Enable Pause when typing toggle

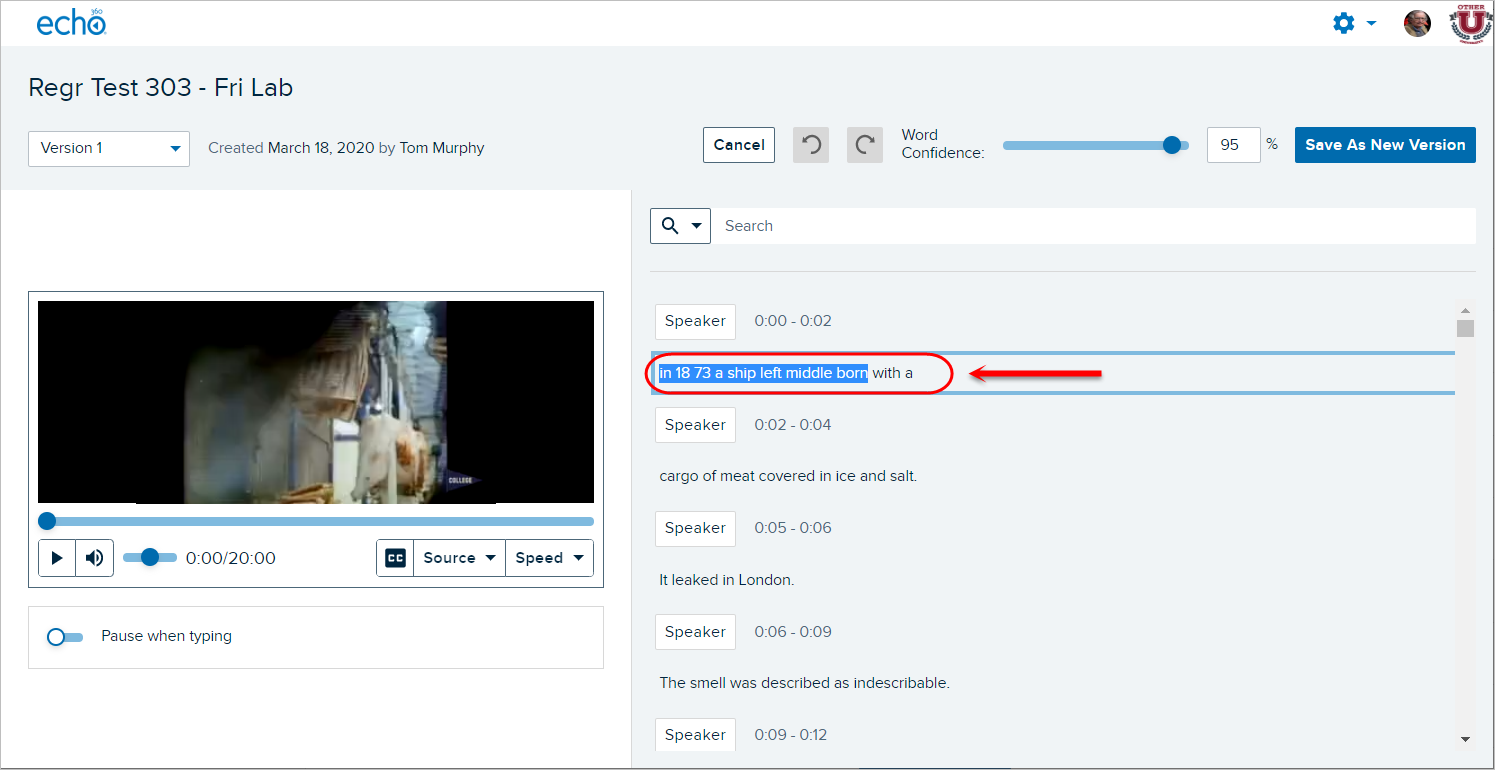click(65, 637)
